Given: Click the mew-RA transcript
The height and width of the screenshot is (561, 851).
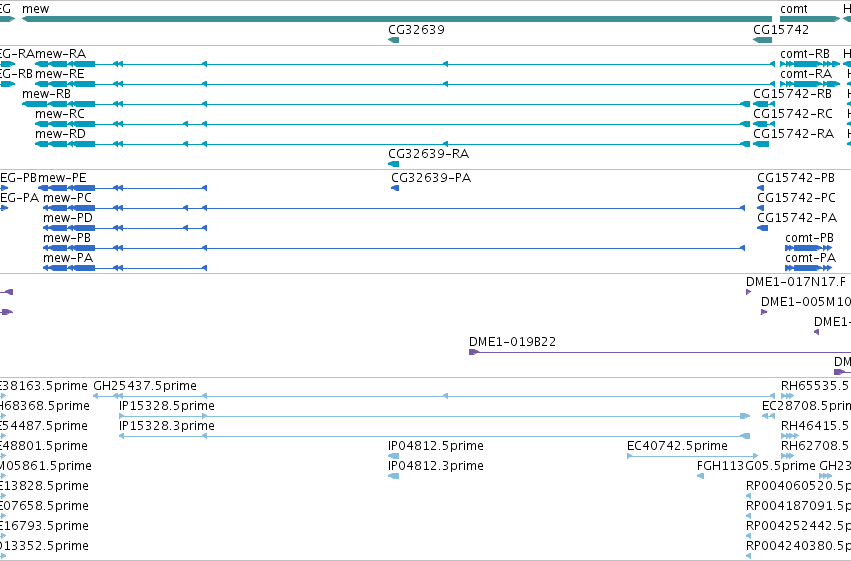Looking at the screenshot, I should (404, 64).
